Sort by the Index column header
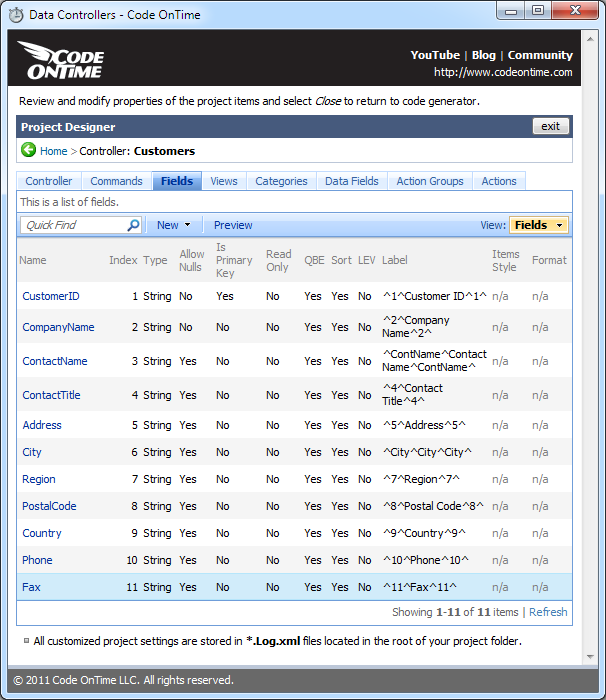This screenshot has width=606, height=700. click(x=123, y=260)
